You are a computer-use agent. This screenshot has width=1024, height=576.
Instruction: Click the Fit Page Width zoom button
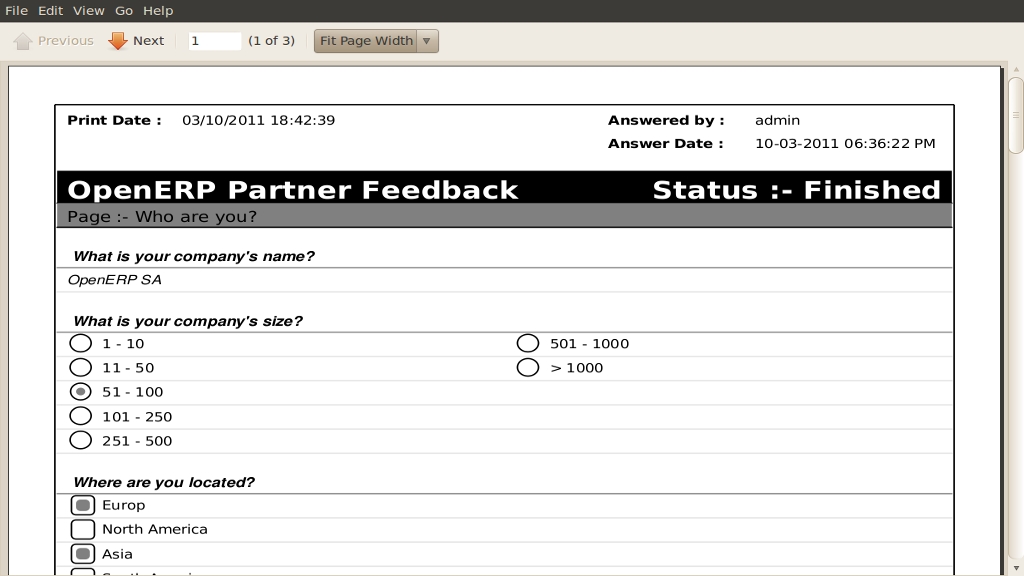tap(366, 40)
